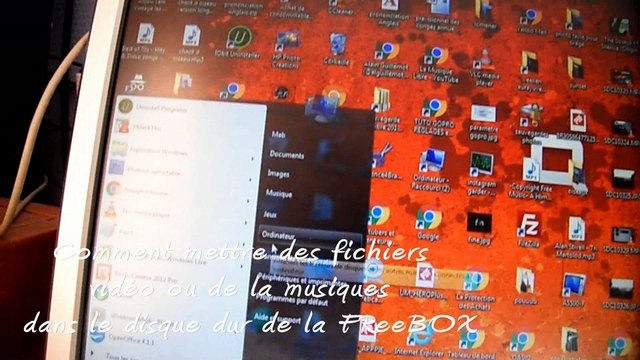Viewport: 640px width, 360px height.
Task: Open the hacker-hat desktop icon
Action: click(136, 83)
